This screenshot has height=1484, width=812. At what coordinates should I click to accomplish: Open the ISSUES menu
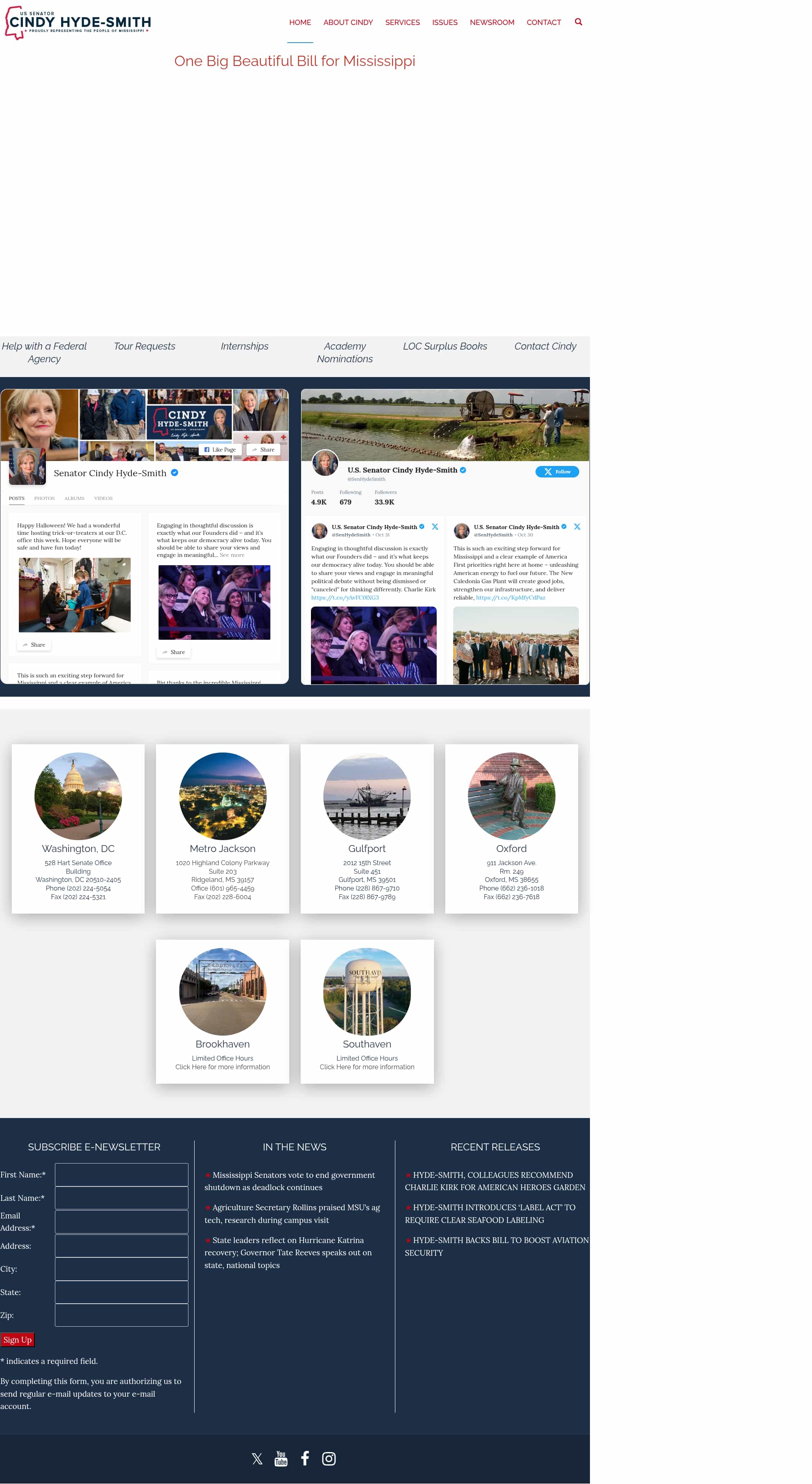(445, 22)
